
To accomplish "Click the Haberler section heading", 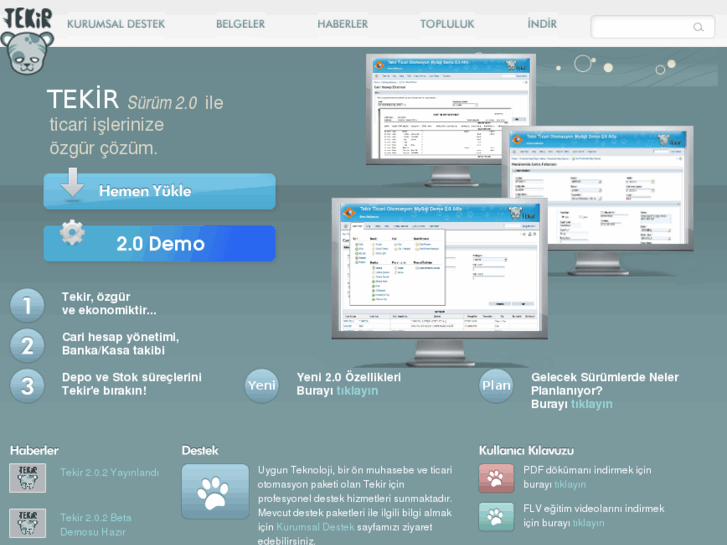I will pyautogui.click(x=34, y=450).
